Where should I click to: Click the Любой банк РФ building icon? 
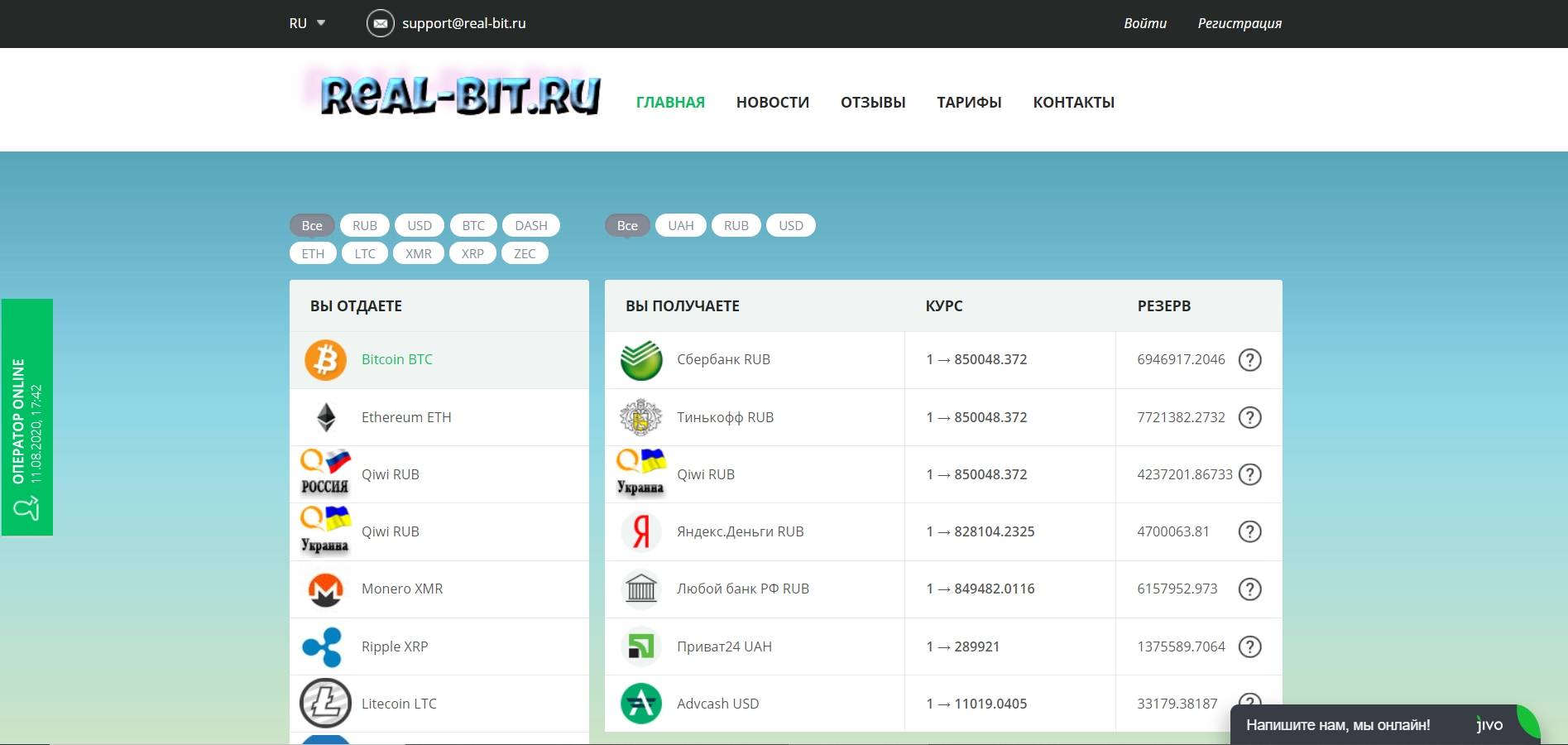641,589
